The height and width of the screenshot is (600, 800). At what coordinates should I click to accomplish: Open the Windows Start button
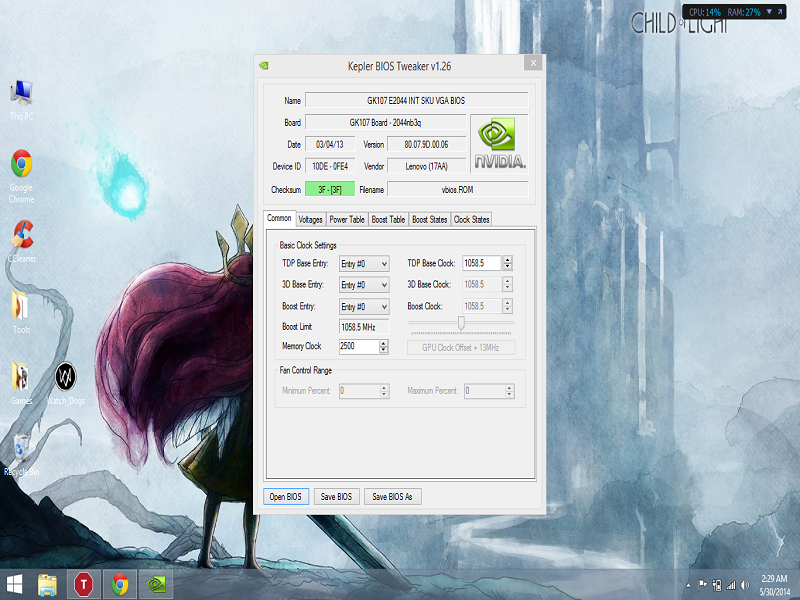tap(14, 585)
